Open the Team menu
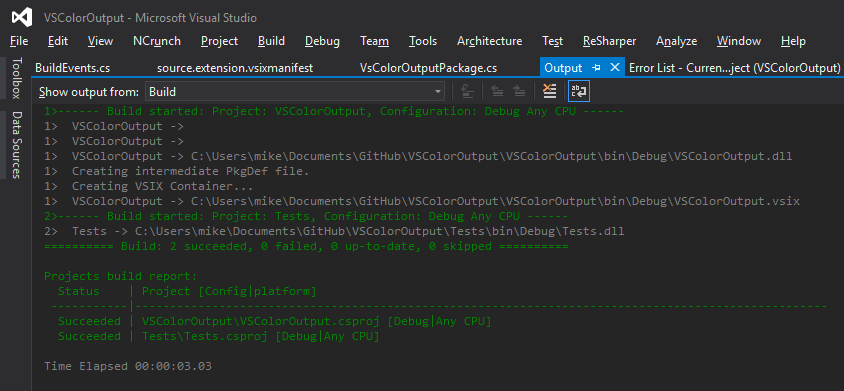 [x=375, y=41]
